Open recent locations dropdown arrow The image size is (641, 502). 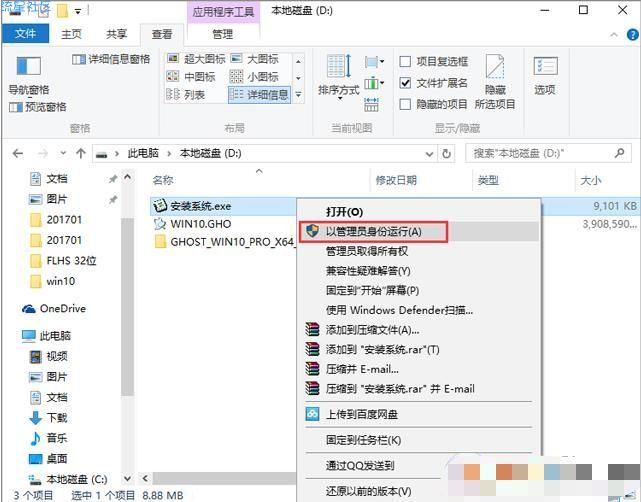click(x=63, y=154)
